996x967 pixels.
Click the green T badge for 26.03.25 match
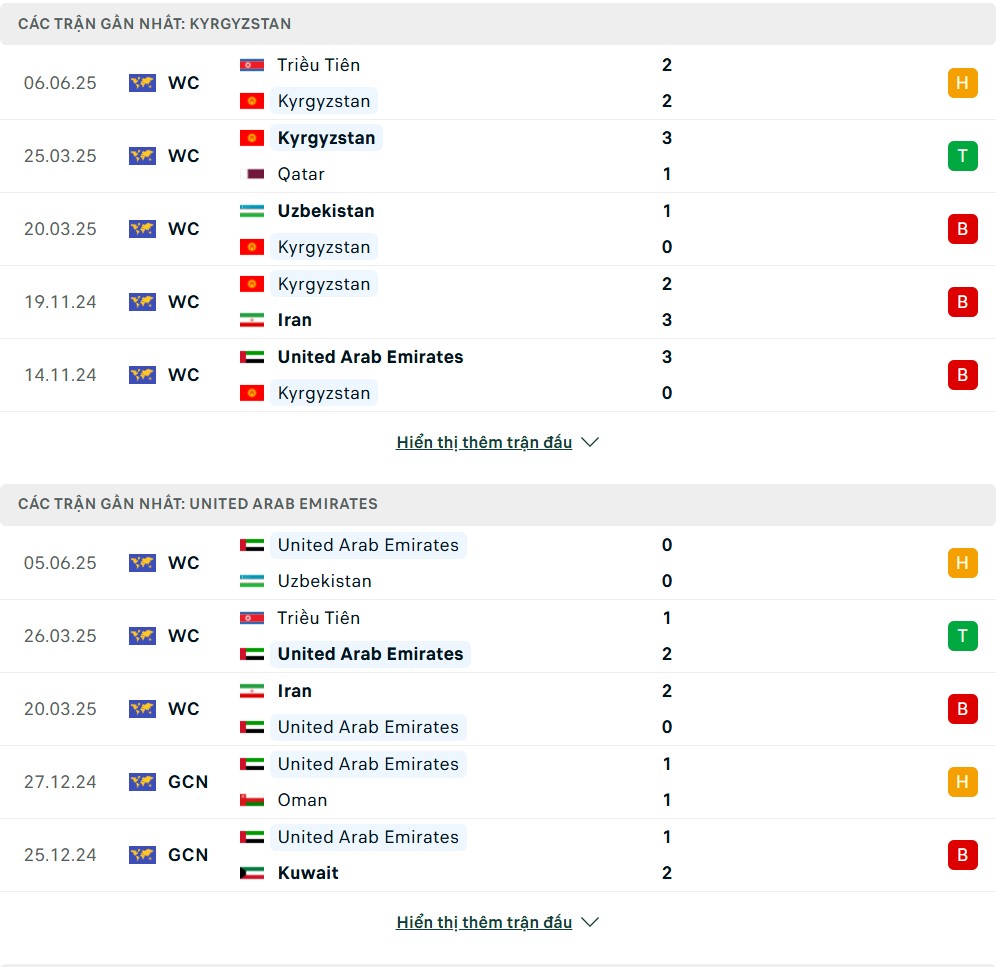pyautogui.click(x=962, y=636)
